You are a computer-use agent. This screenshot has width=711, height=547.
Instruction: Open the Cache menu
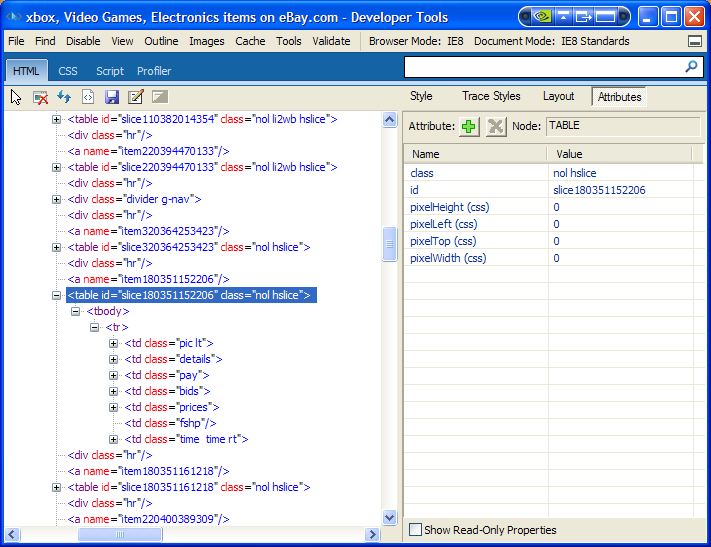[x=250, y=41]
